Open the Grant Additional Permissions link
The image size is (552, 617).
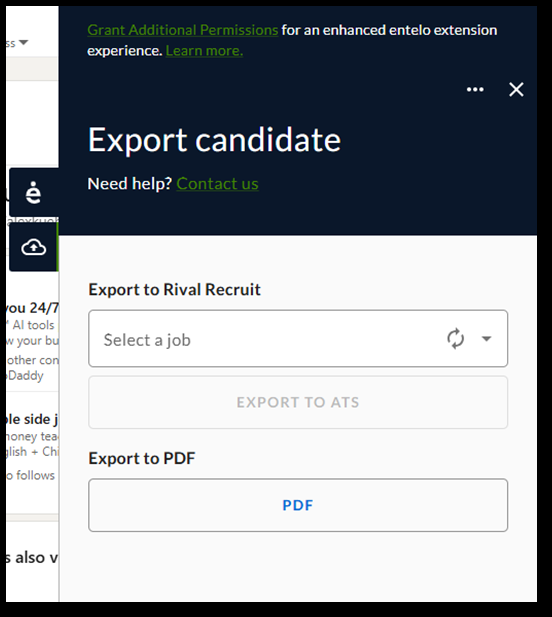pos(183,30)
